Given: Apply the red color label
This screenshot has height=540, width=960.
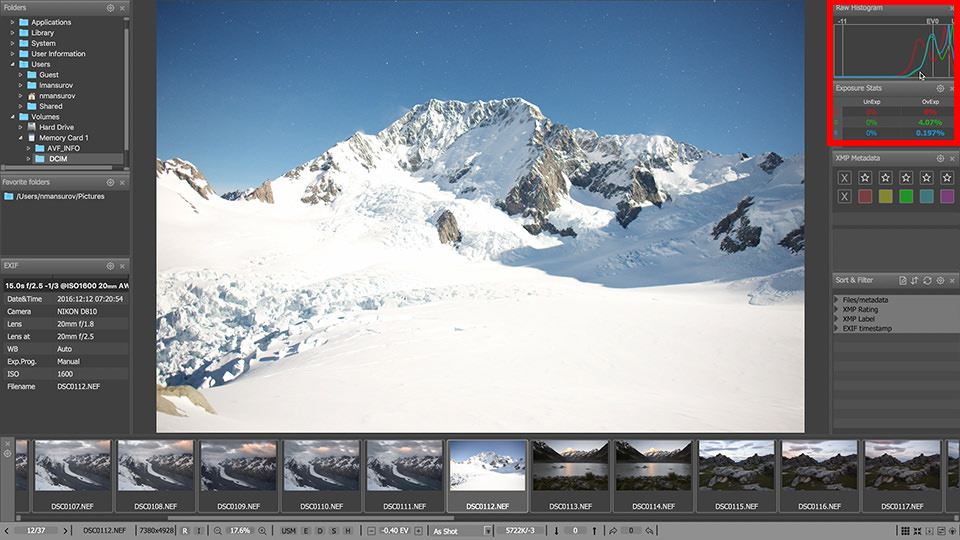Looking at the screenshot, I should [865, 196].
